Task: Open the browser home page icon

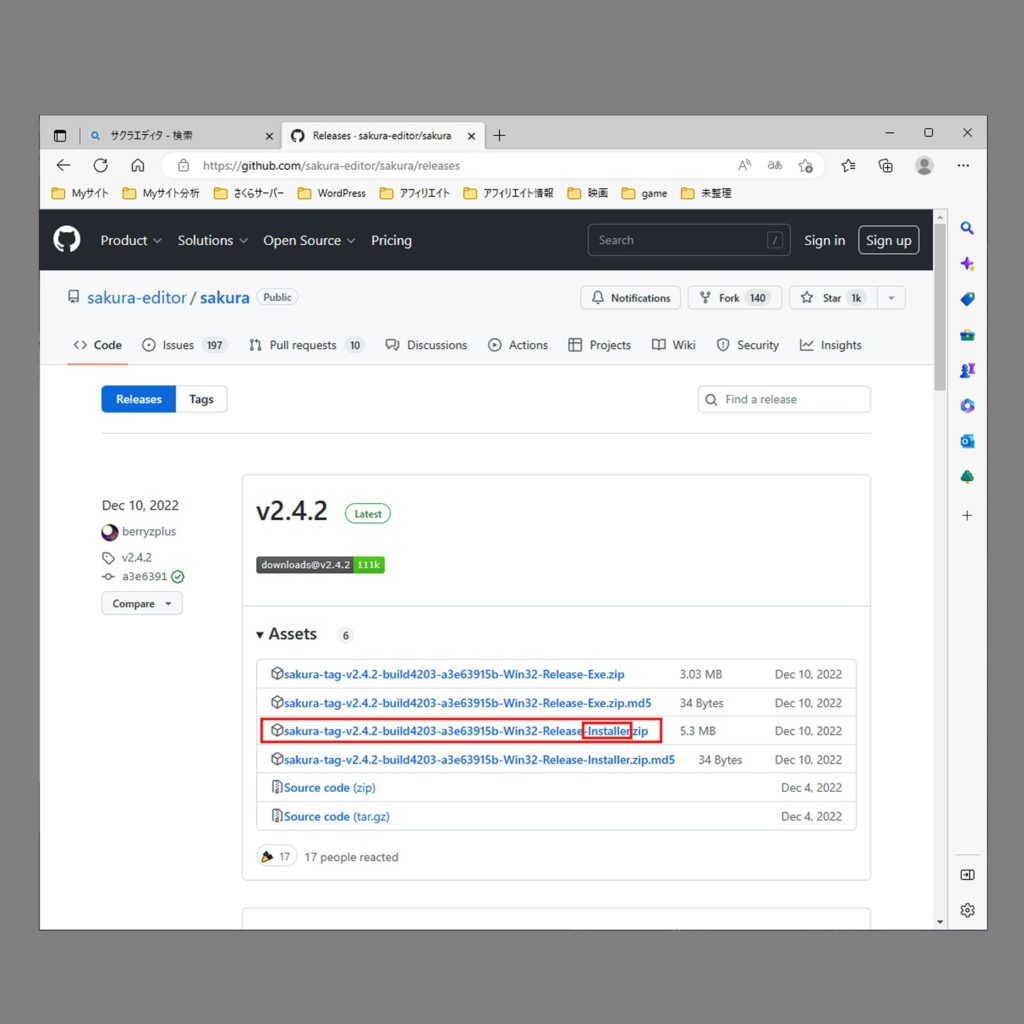Action: 138,165
